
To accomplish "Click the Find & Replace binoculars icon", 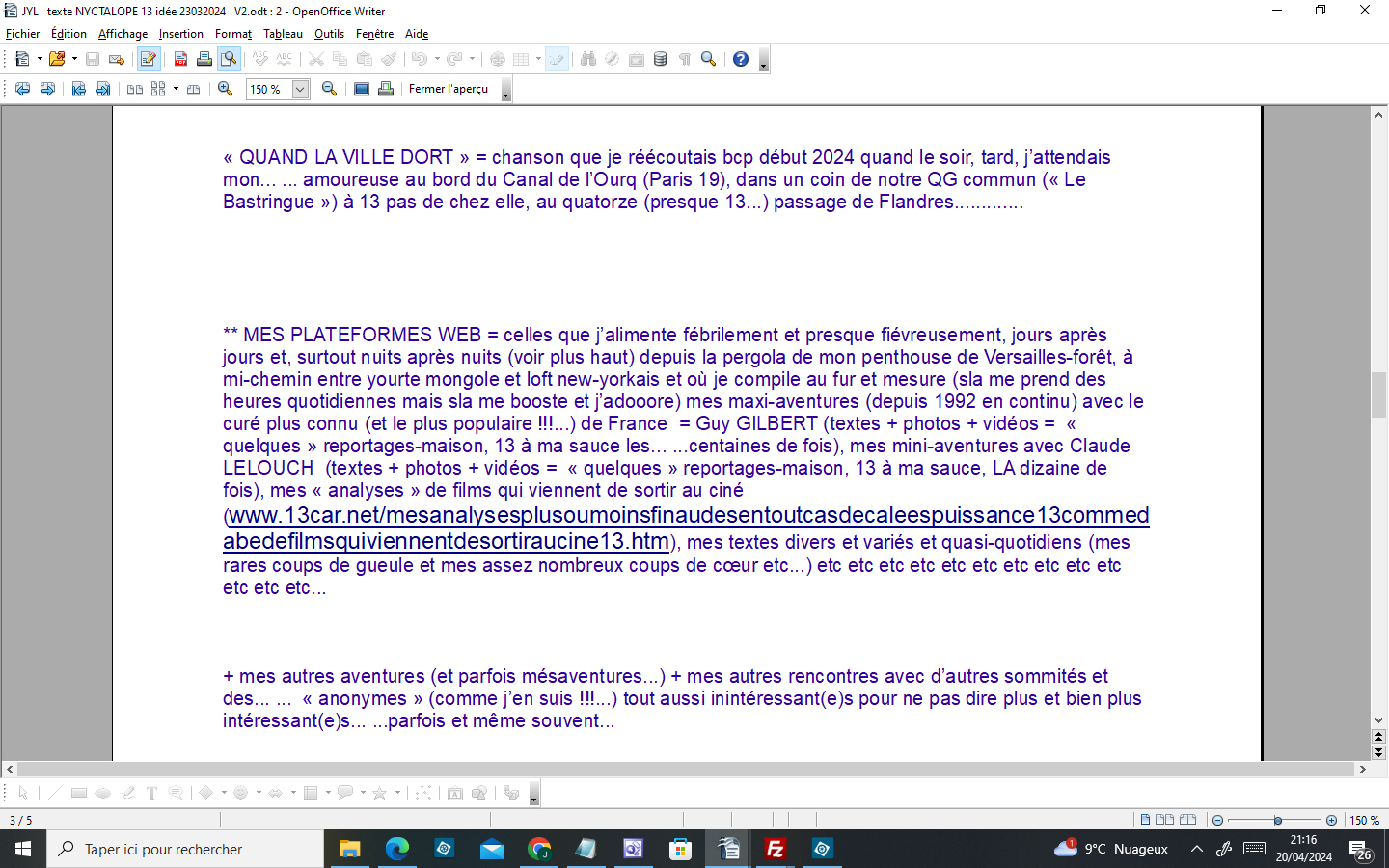I will (588, 59).
